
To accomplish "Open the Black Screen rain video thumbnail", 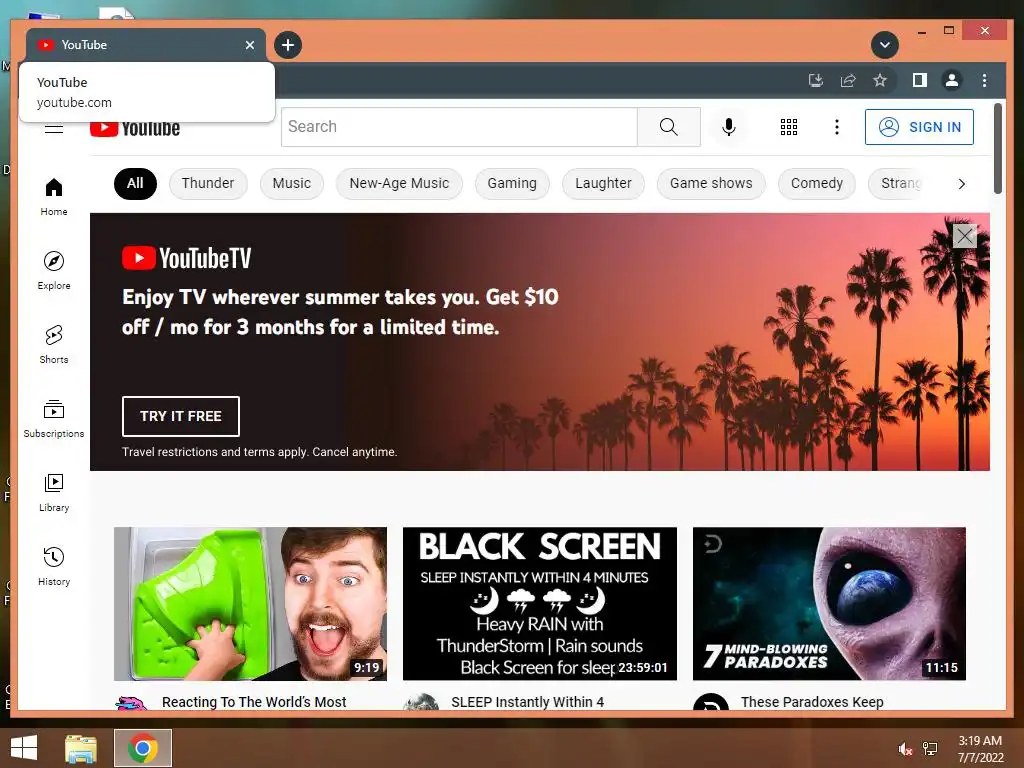I will [539, 604].
